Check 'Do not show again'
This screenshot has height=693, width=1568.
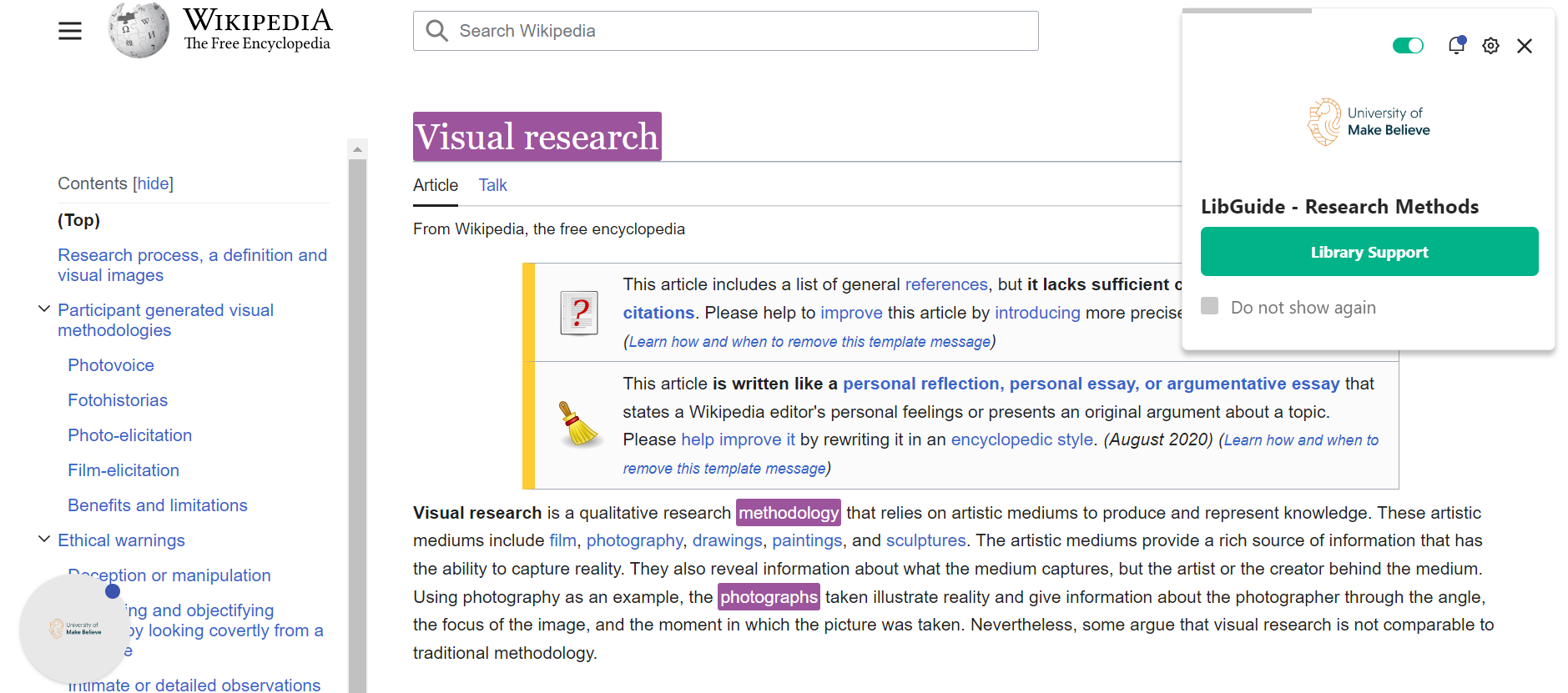click(x=1210, y=306)
